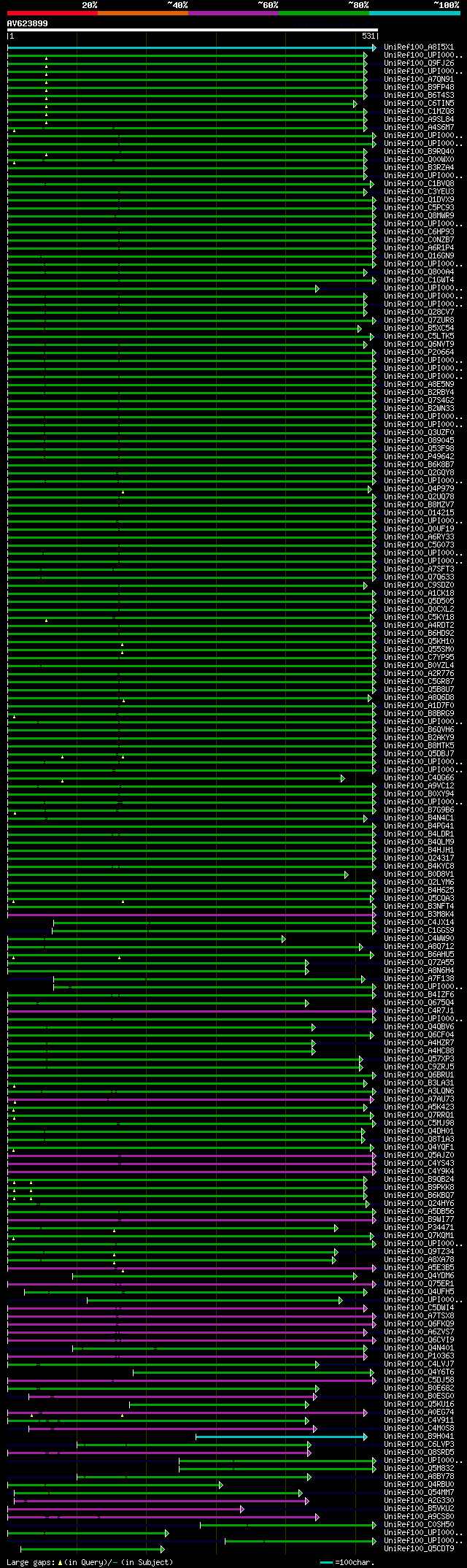Image resolution: width=467 pixels, height=1568 pixels.
Task: Open UniRef100_Q7ZA55 entry
Action: pyautogui.click(x=419, y=963)
